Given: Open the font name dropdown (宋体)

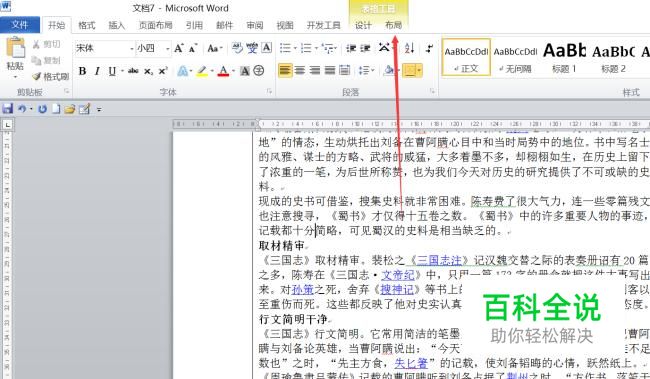Looking at the screenshot, I should (x=132, y=49).
